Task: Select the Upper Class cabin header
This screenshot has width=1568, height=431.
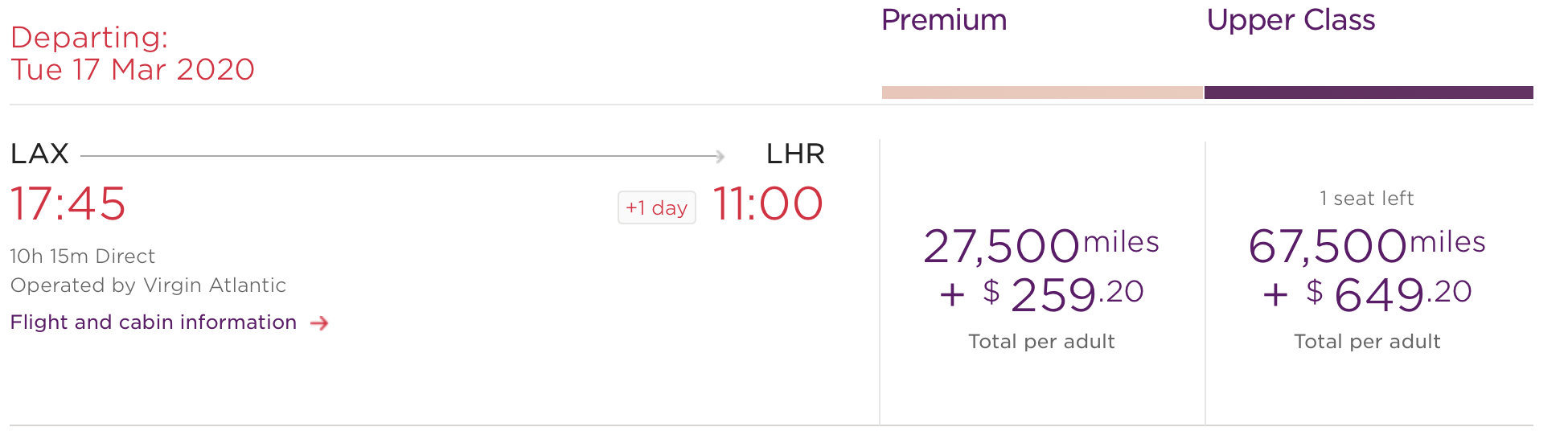Action: (1291, 20)
